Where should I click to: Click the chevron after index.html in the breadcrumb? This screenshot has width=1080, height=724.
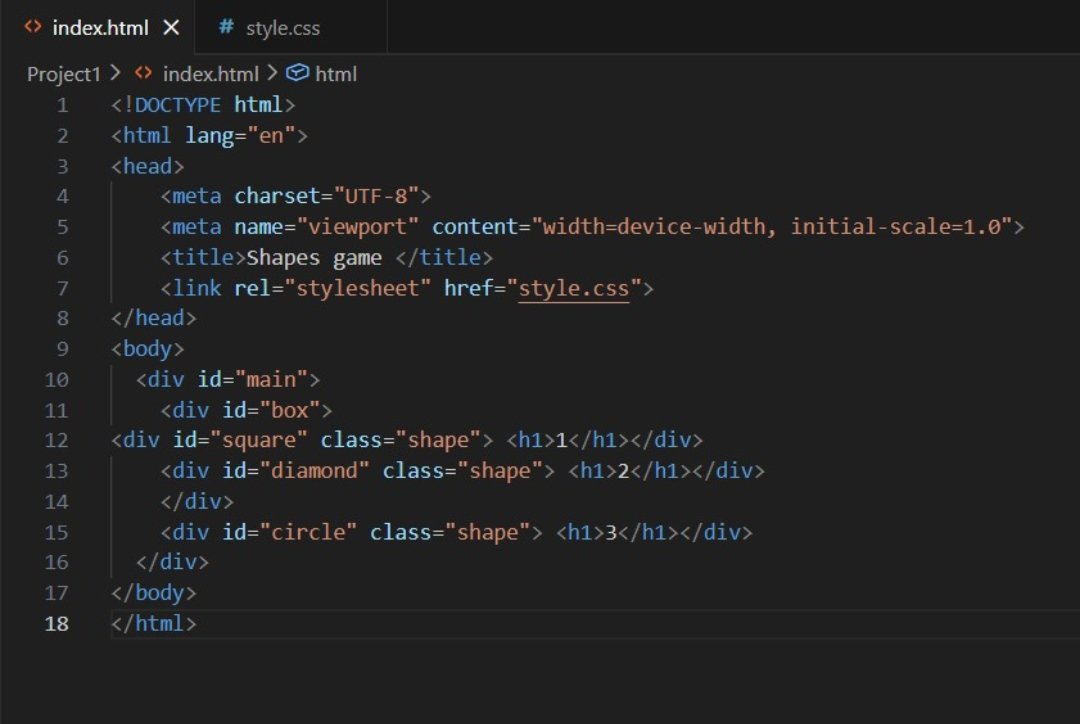(273, 72)
